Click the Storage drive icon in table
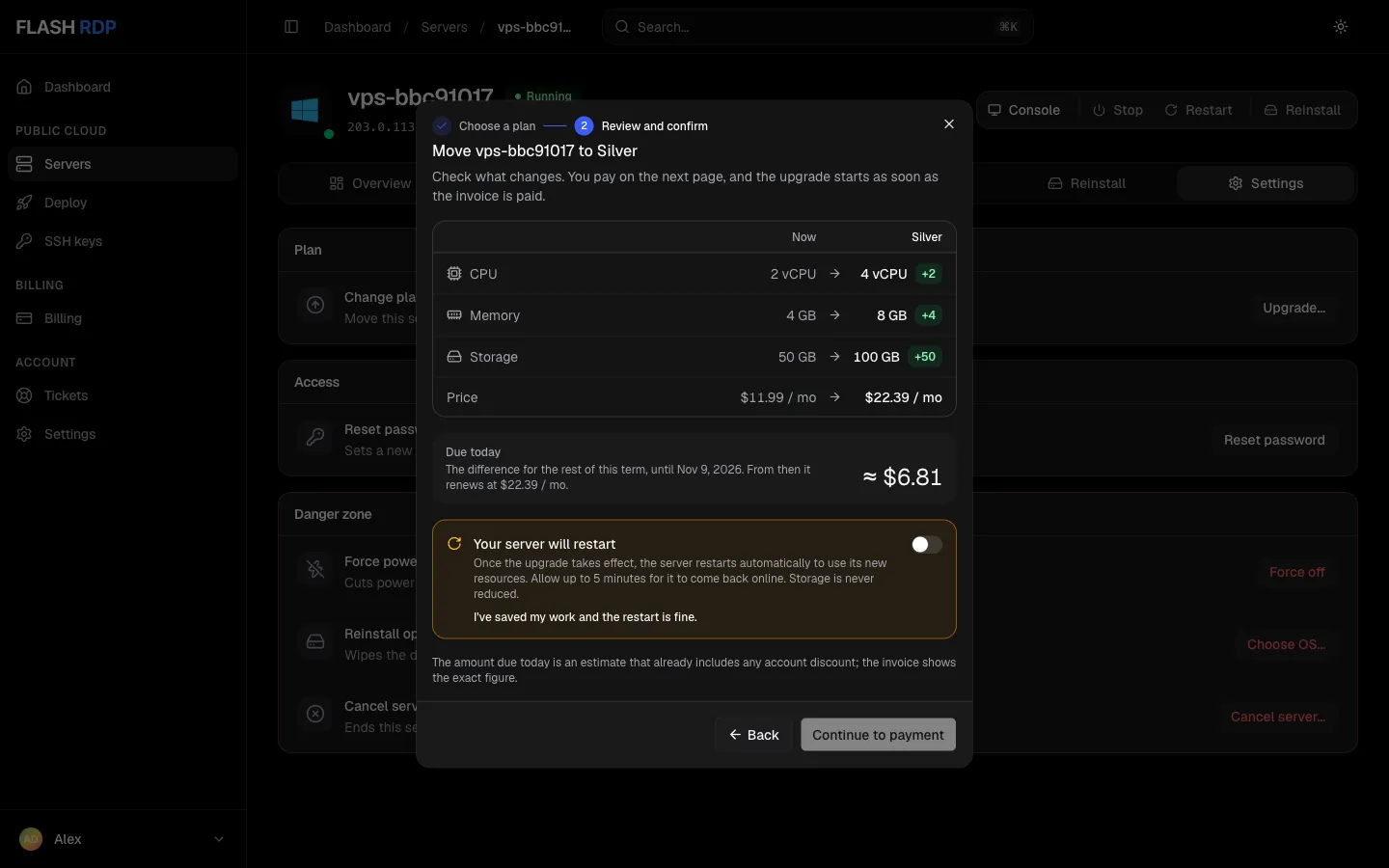The image size is (1389, 868). (x=454, y=357)
